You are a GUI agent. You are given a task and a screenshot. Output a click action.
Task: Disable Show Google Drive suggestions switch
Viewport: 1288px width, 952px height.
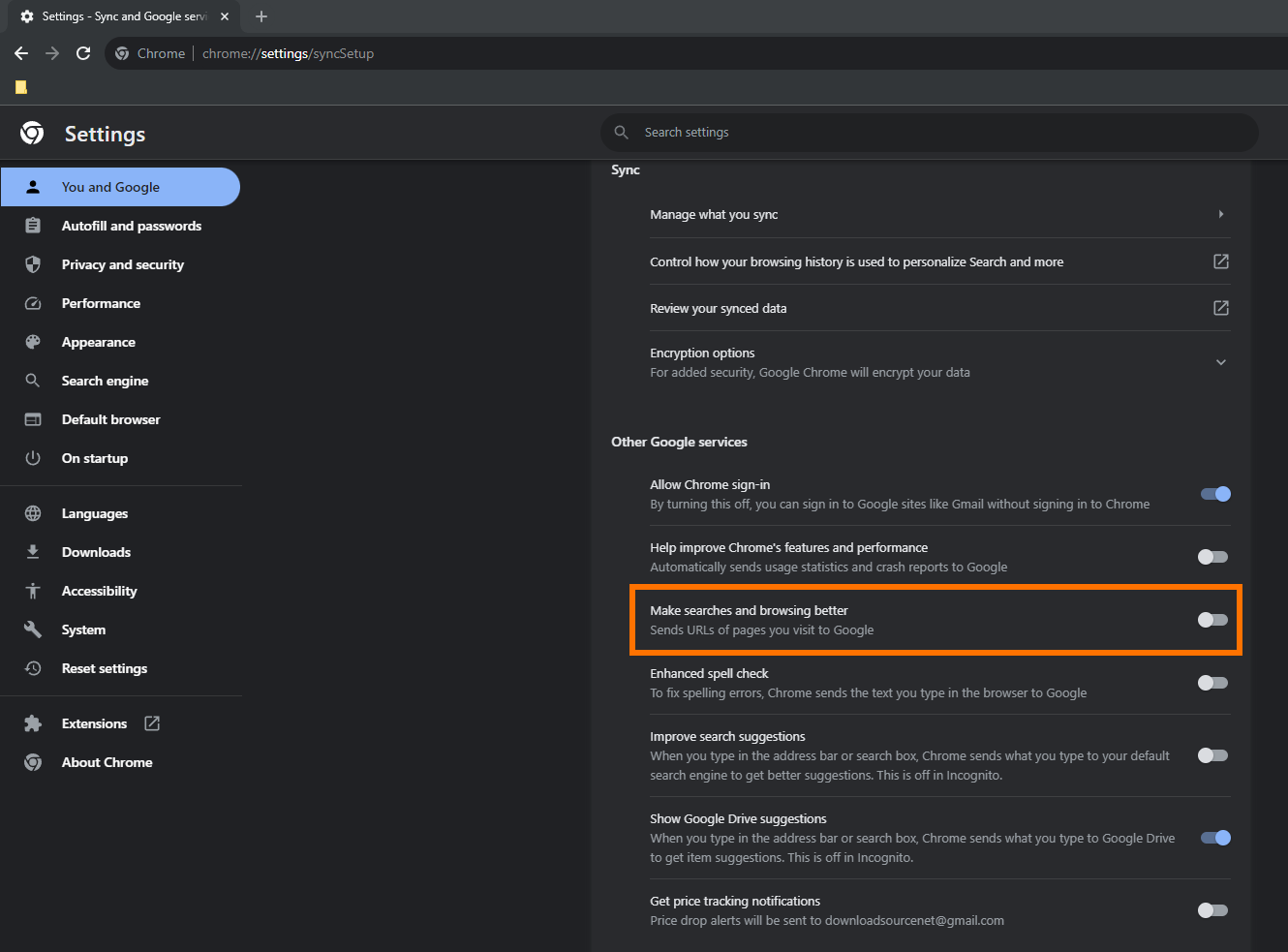click(x=1215, y=838)
